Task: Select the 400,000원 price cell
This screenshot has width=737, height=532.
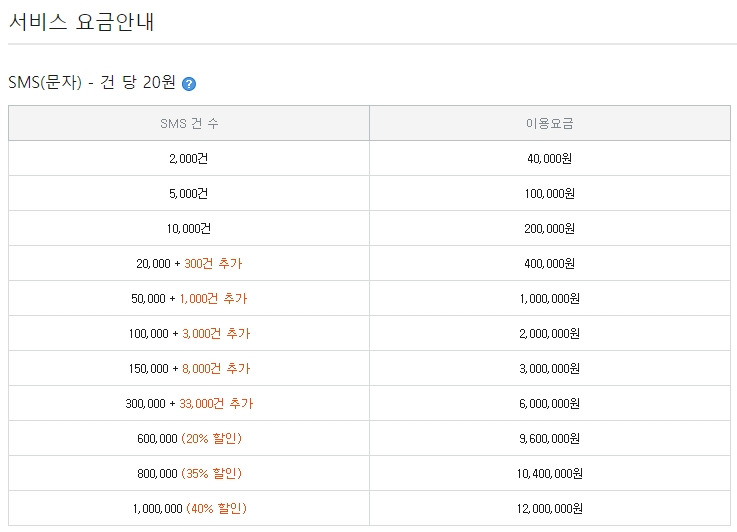Action: (x=549, y=263)
